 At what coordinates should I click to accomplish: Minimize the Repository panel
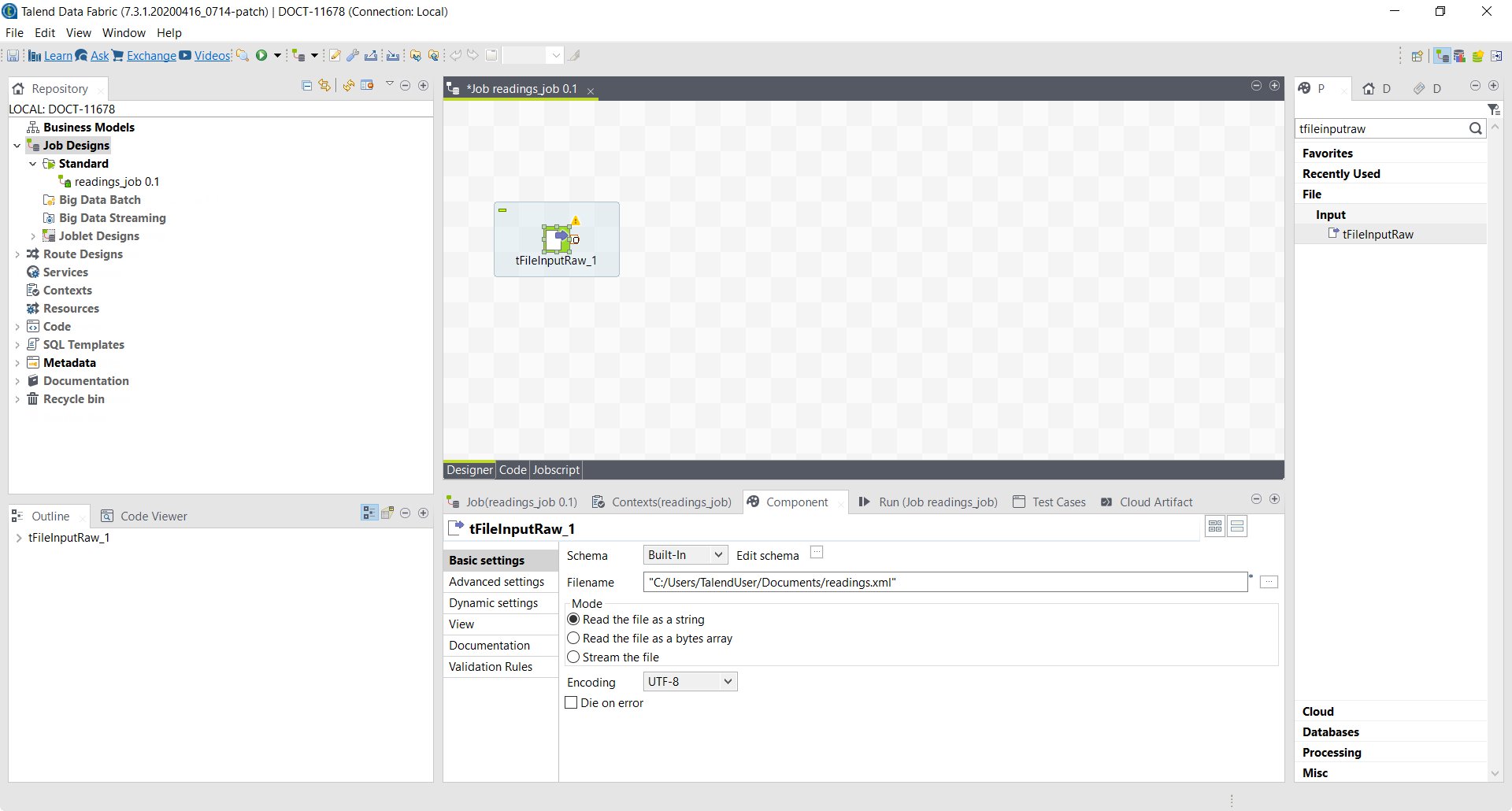click(x=406, y=85)
